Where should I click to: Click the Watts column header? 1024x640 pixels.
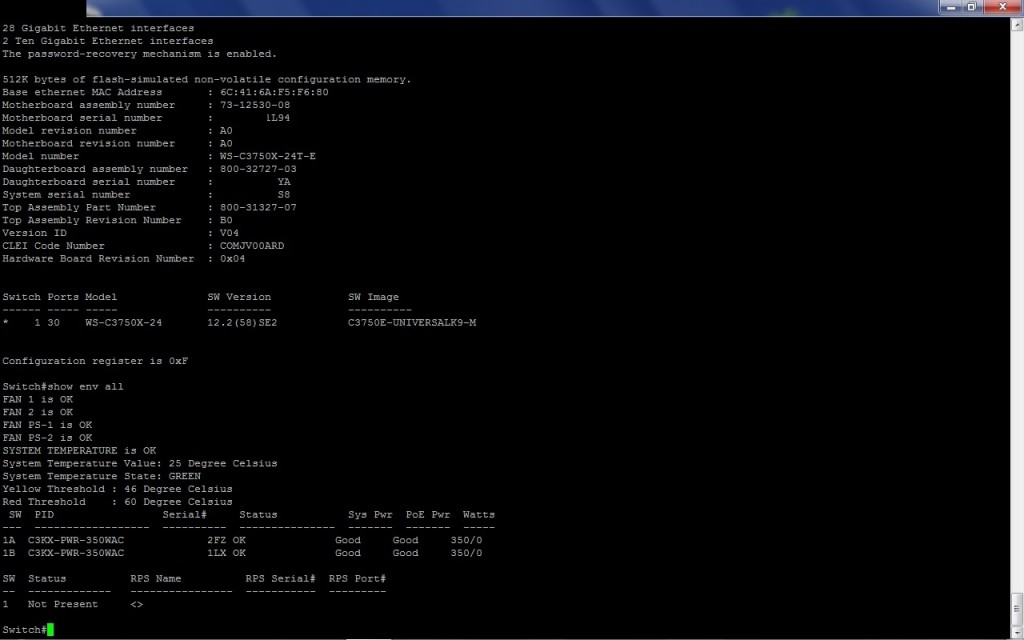click(479, 515)
